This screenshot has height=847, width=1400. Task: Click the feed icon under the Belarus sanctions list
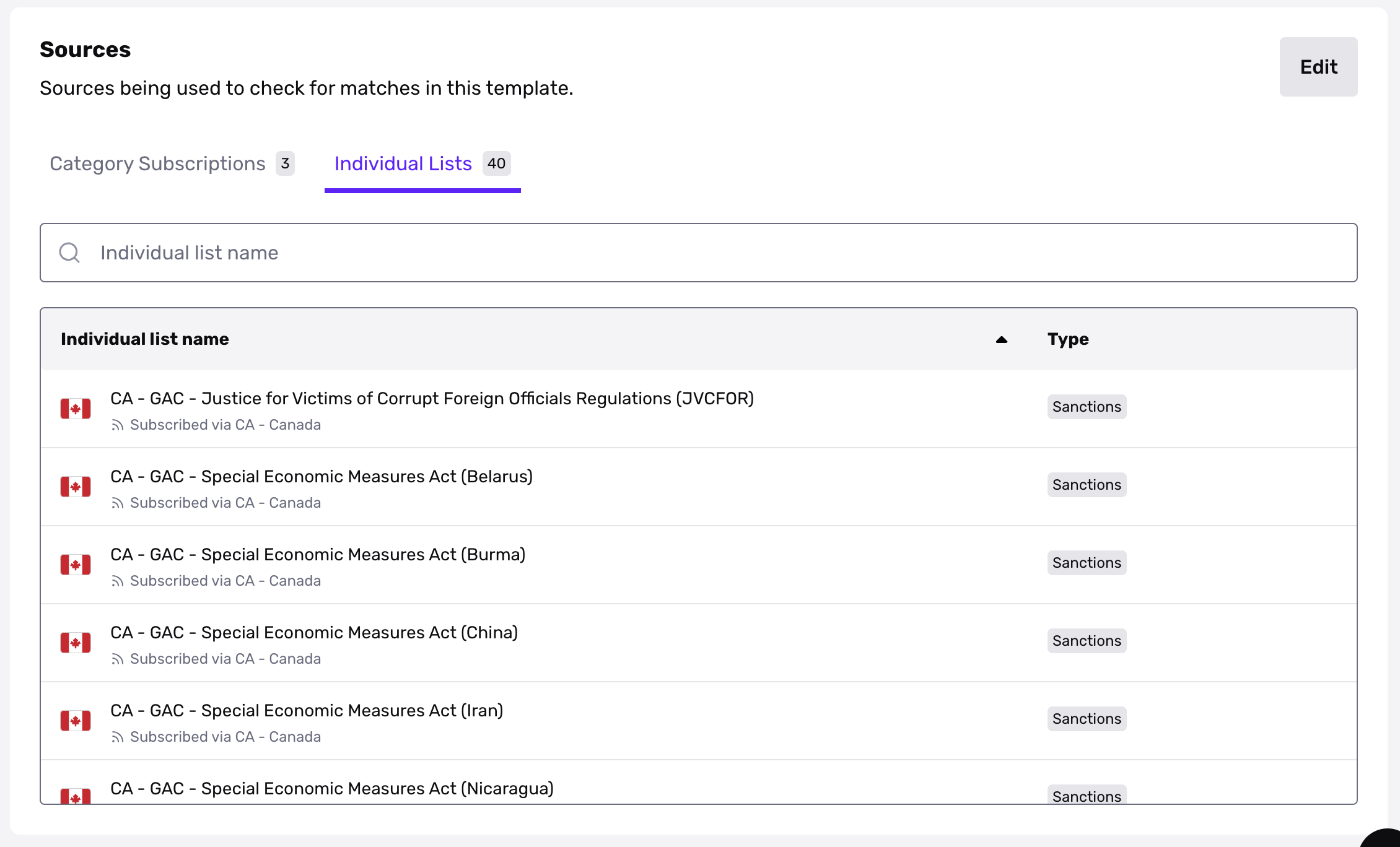pos(118,503)
